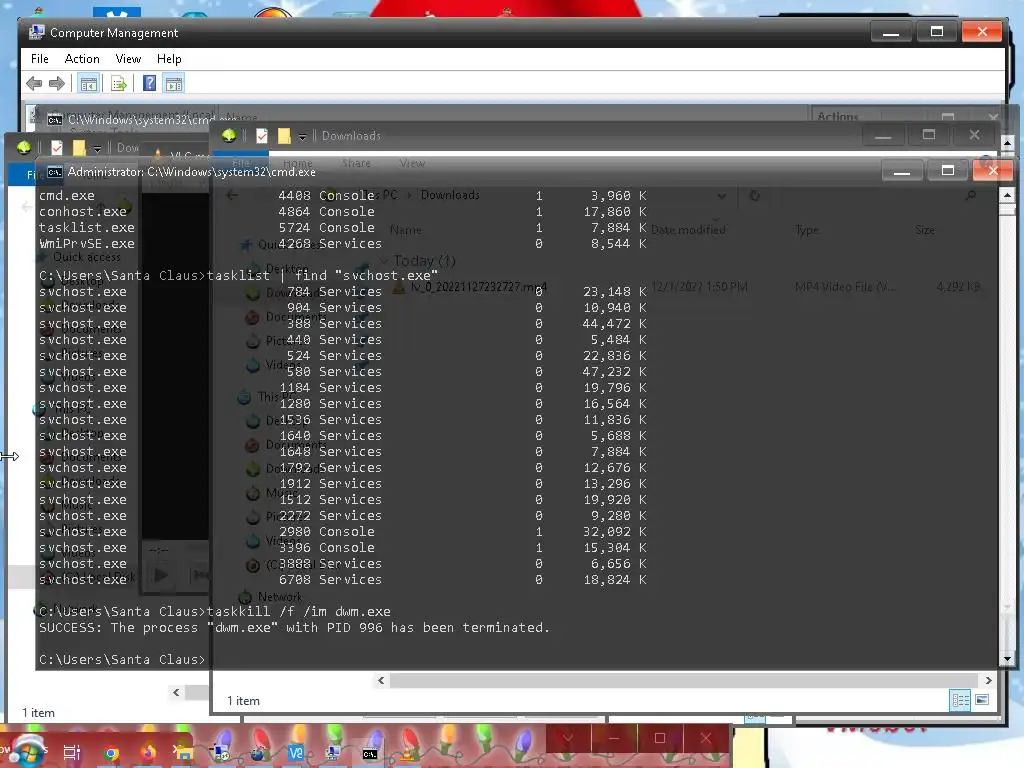Click the Administrator cmd window title icon
This screenshot has width=1024, height=768.
click(55, 172)
